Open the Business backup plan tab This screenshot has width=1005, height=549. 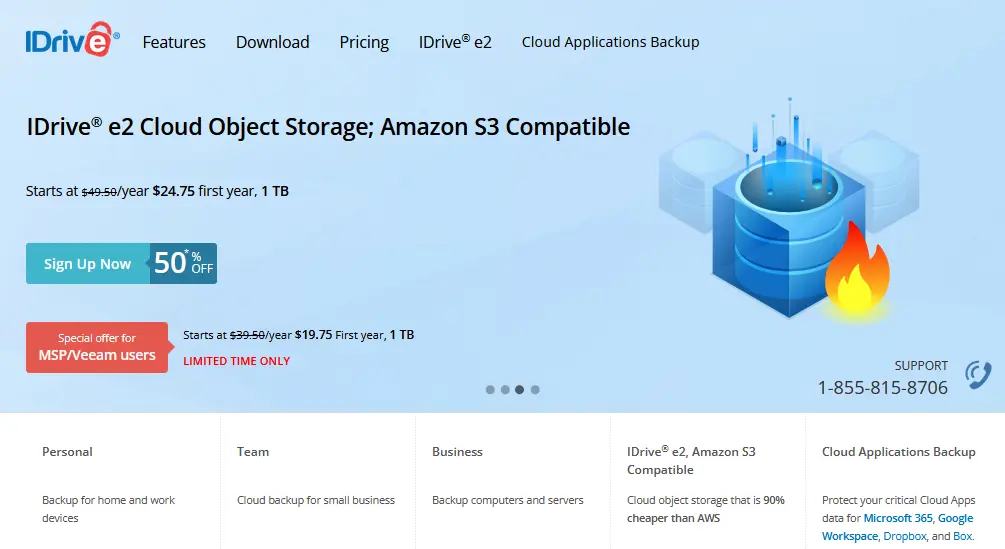click(x=457, y=452)
